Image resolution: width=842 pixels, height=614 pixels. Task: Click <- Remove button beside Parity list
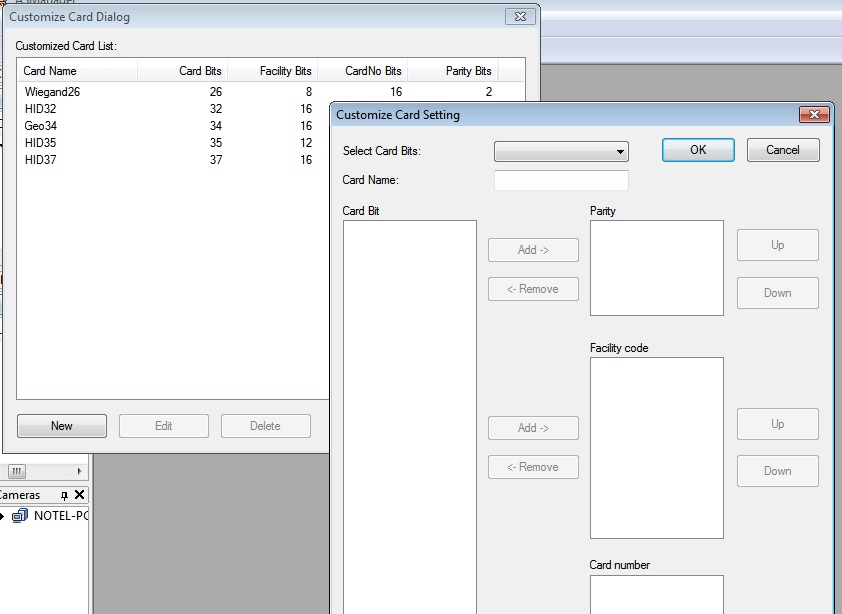pos(533,289)
